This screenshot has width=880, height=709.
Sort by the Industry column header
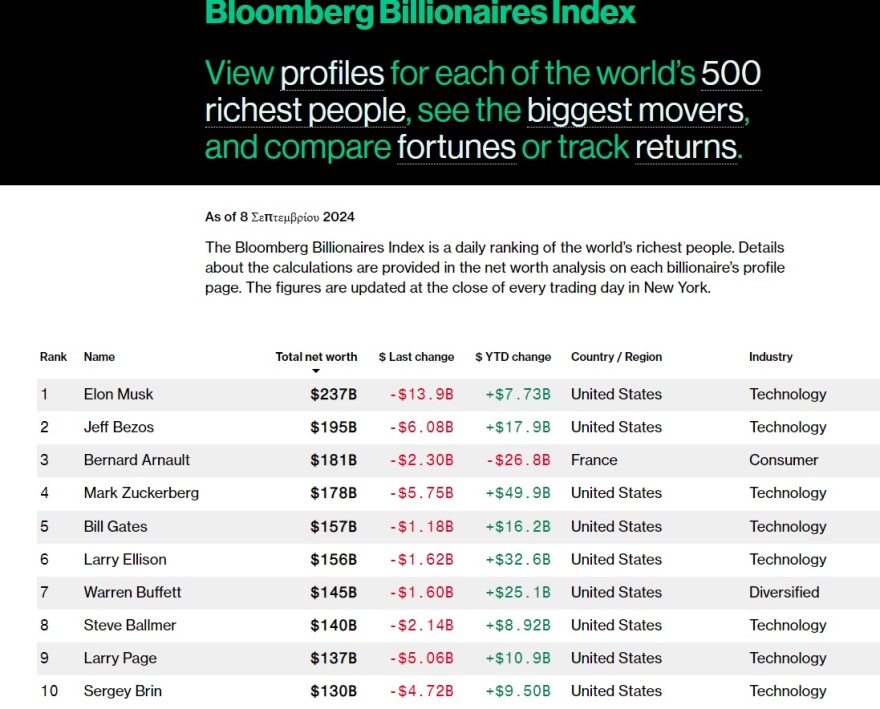click(x=770, y=357)
